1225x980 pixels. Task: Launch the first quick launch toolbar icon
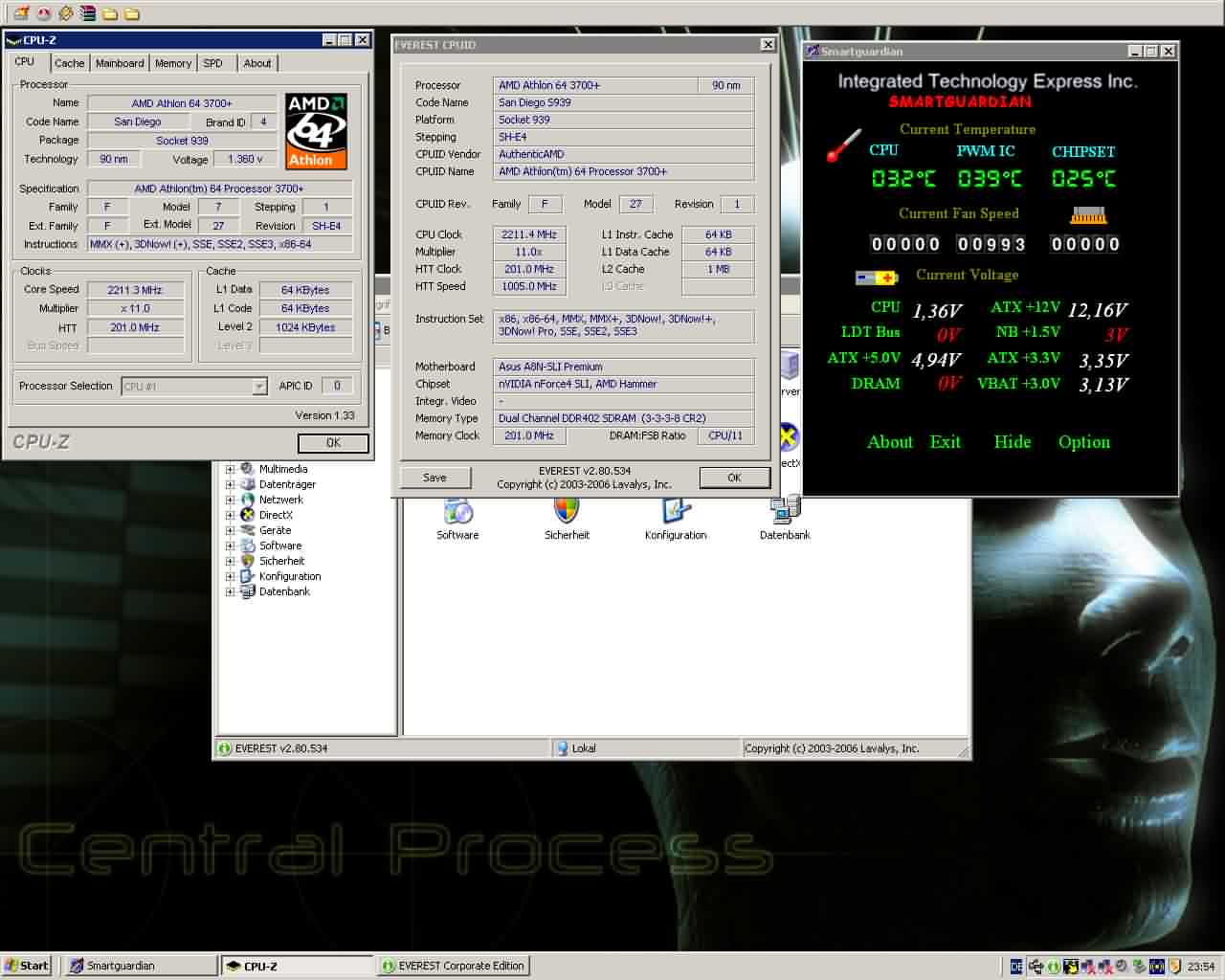point(21,13)
